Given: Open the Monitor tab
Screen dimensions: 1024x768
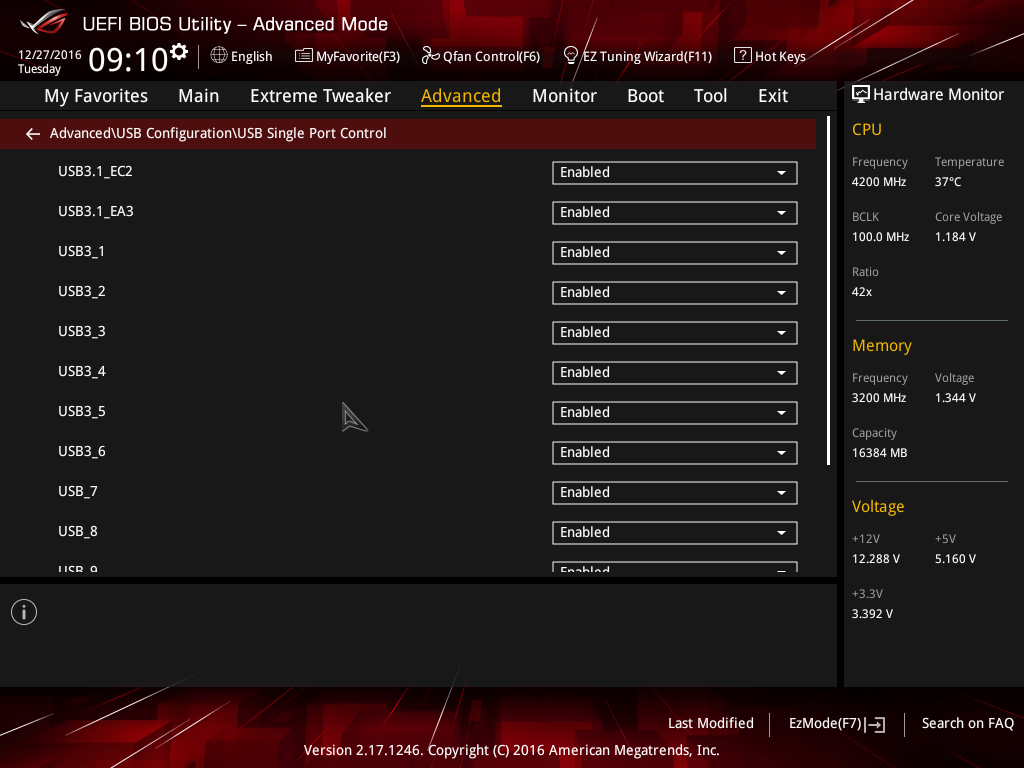Looking at the screenshot, I should [x=564, y=96].
